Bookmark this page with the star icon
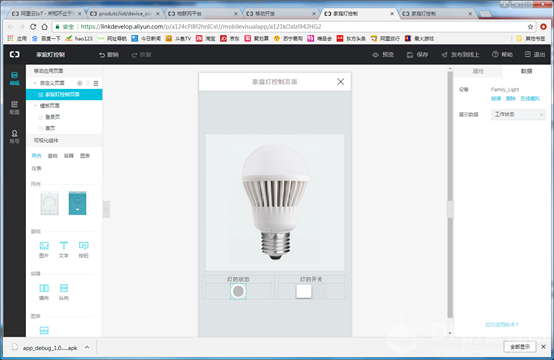 530,26
